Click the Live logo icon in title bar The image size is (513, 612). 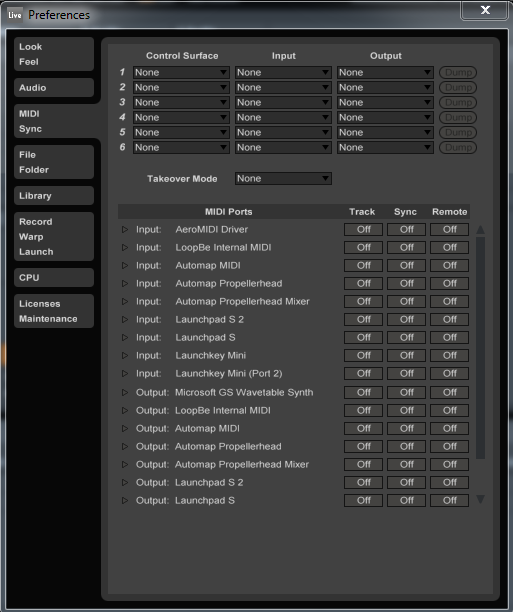15,15
